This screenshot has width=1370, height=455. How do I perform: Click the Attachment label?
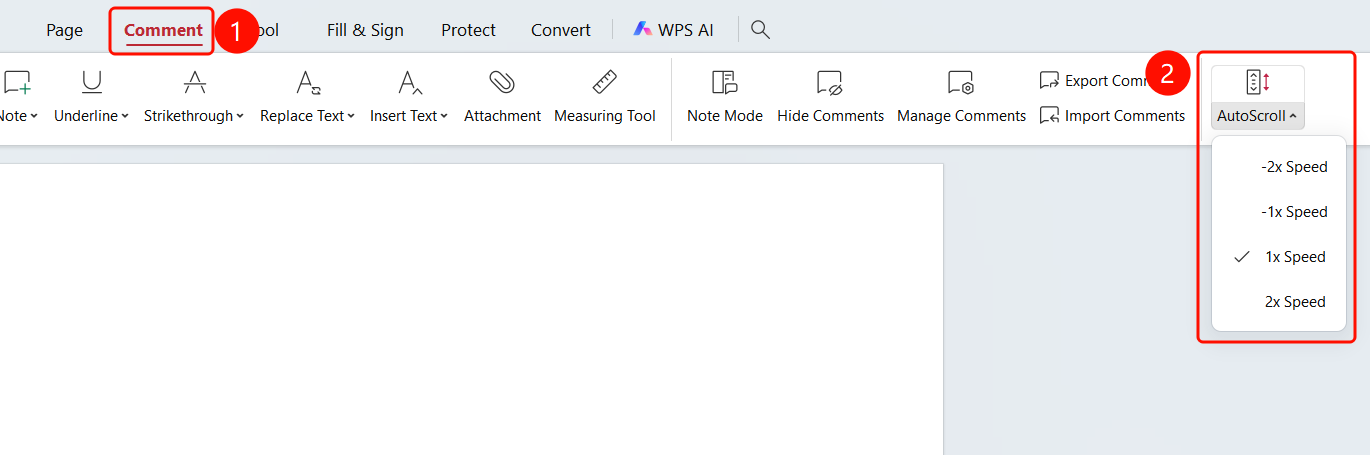coord(502,116)
